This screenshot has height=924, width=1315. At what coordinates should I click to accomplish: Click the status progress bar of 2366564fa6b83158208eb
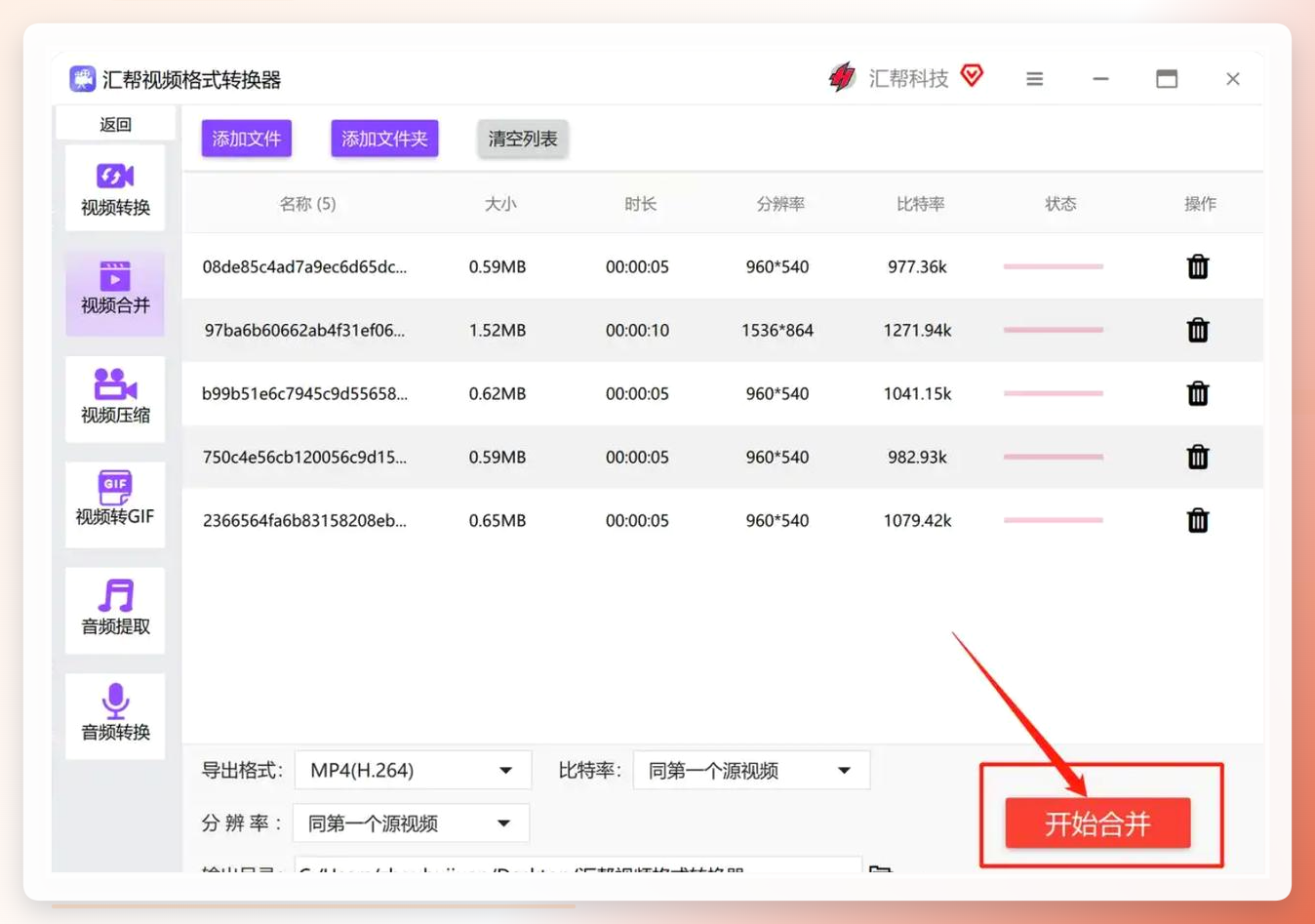[x=1054, y=520]
